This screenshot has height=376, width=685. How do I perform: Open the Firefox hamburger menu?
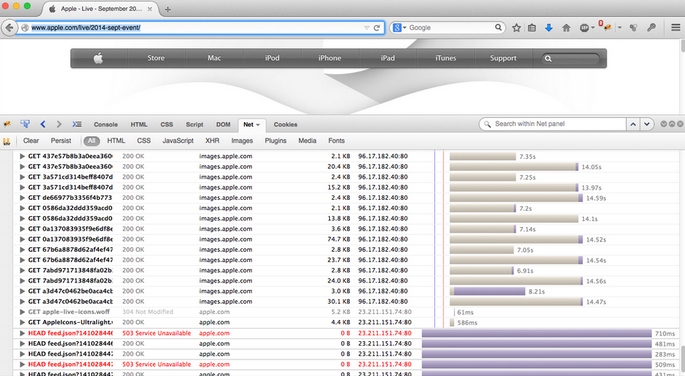[675, 28]
